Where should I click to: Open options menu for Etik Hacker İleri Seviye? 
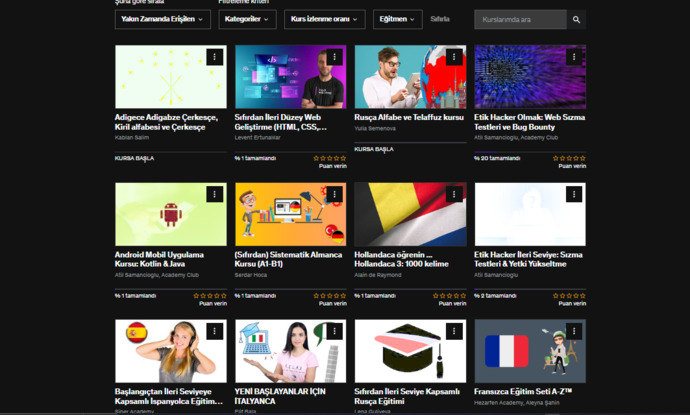(x=574, y=194)
